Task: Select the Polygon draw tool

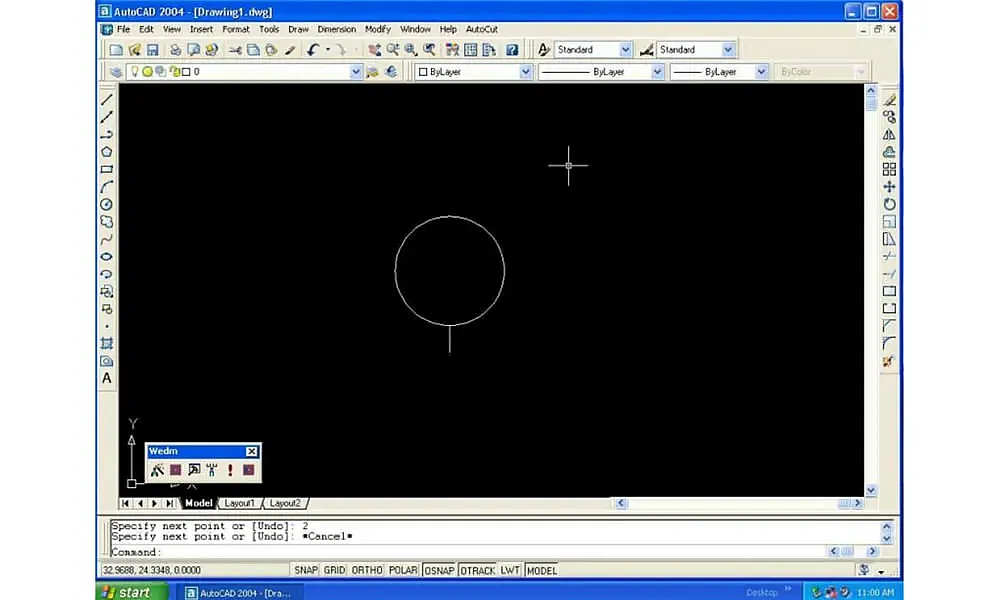Action: [107, 152]
